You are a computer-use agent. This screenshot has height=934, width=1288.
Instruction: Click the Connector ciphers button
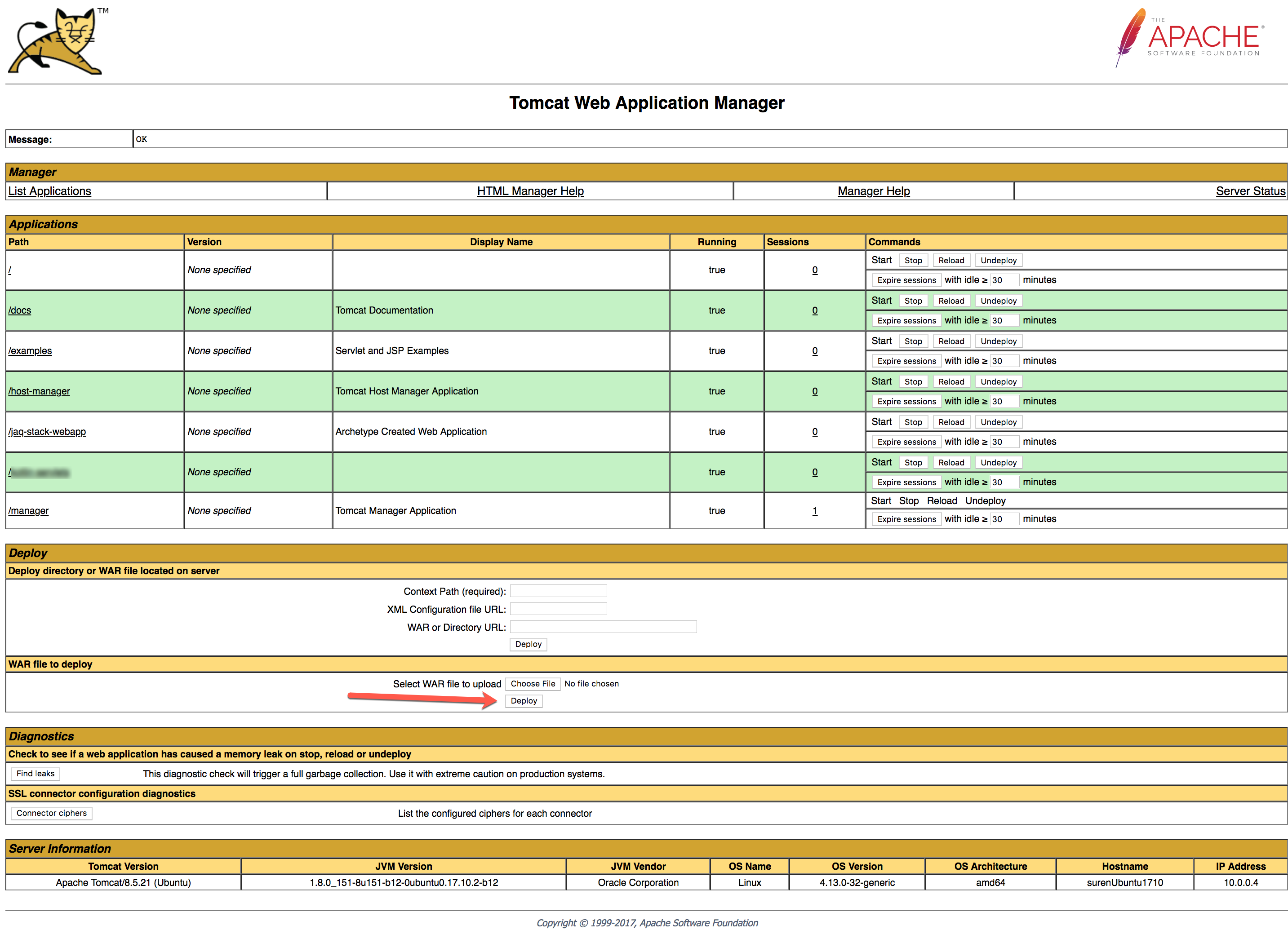51,814
